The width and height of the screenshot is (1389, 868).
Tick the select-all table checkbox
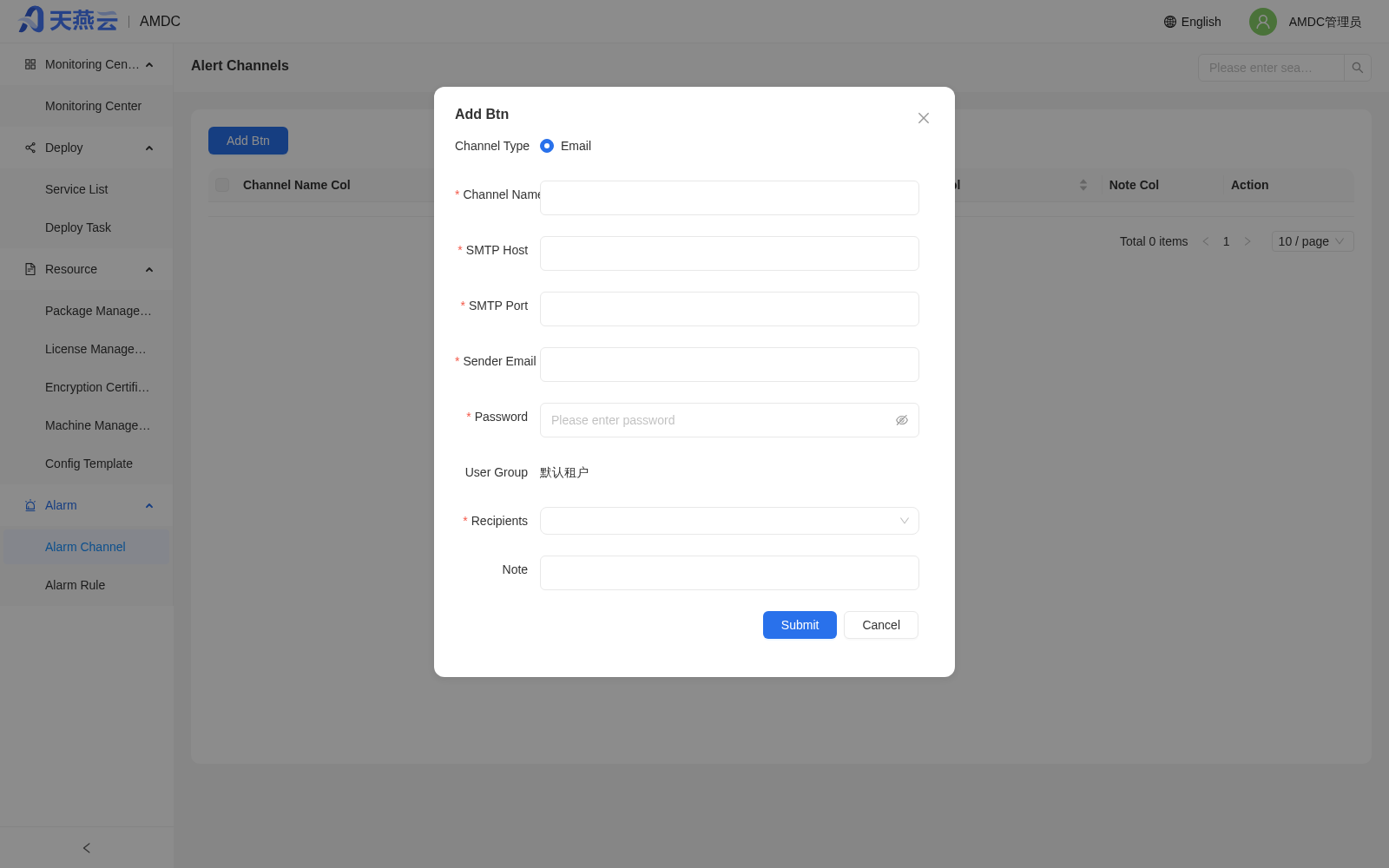coord(222,185)
